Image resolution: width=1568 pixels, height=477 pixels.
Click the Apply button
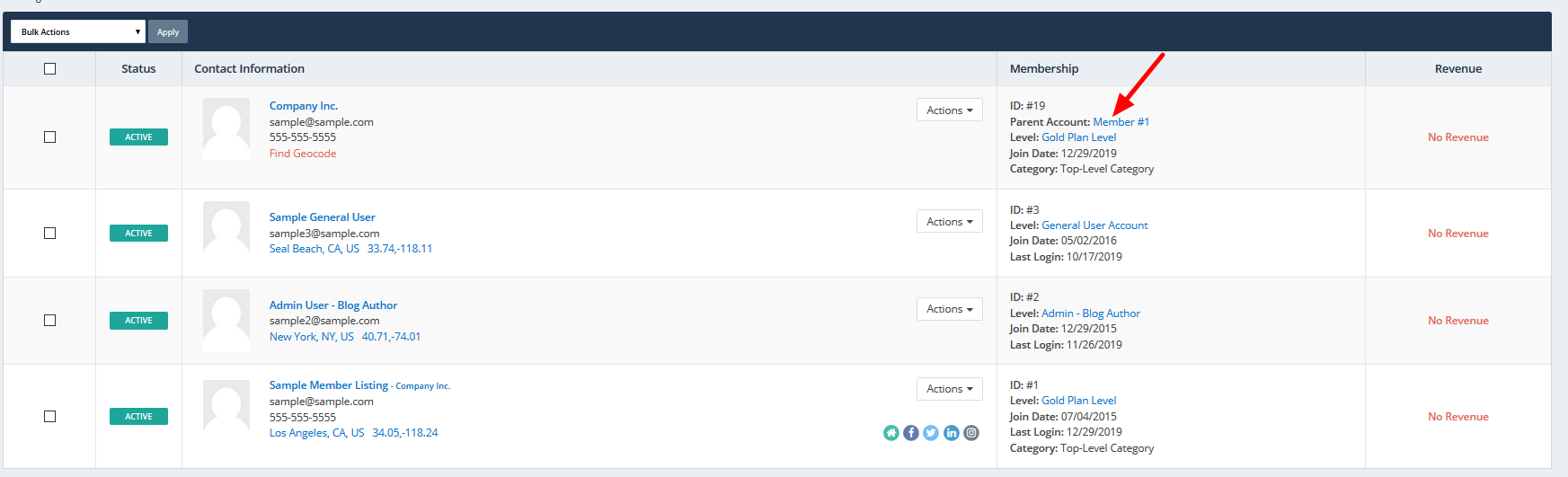168,31
